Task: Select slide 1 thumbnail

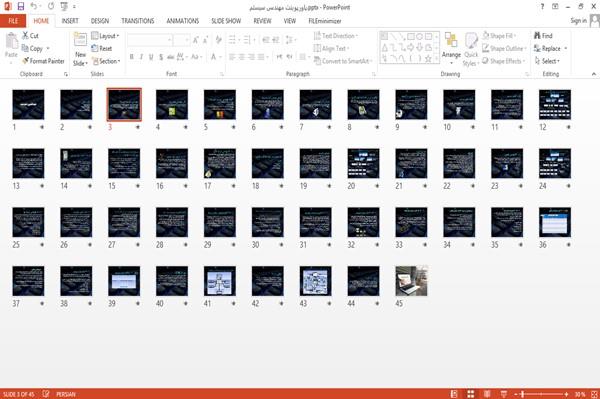Action: click(x=28, y=104)
